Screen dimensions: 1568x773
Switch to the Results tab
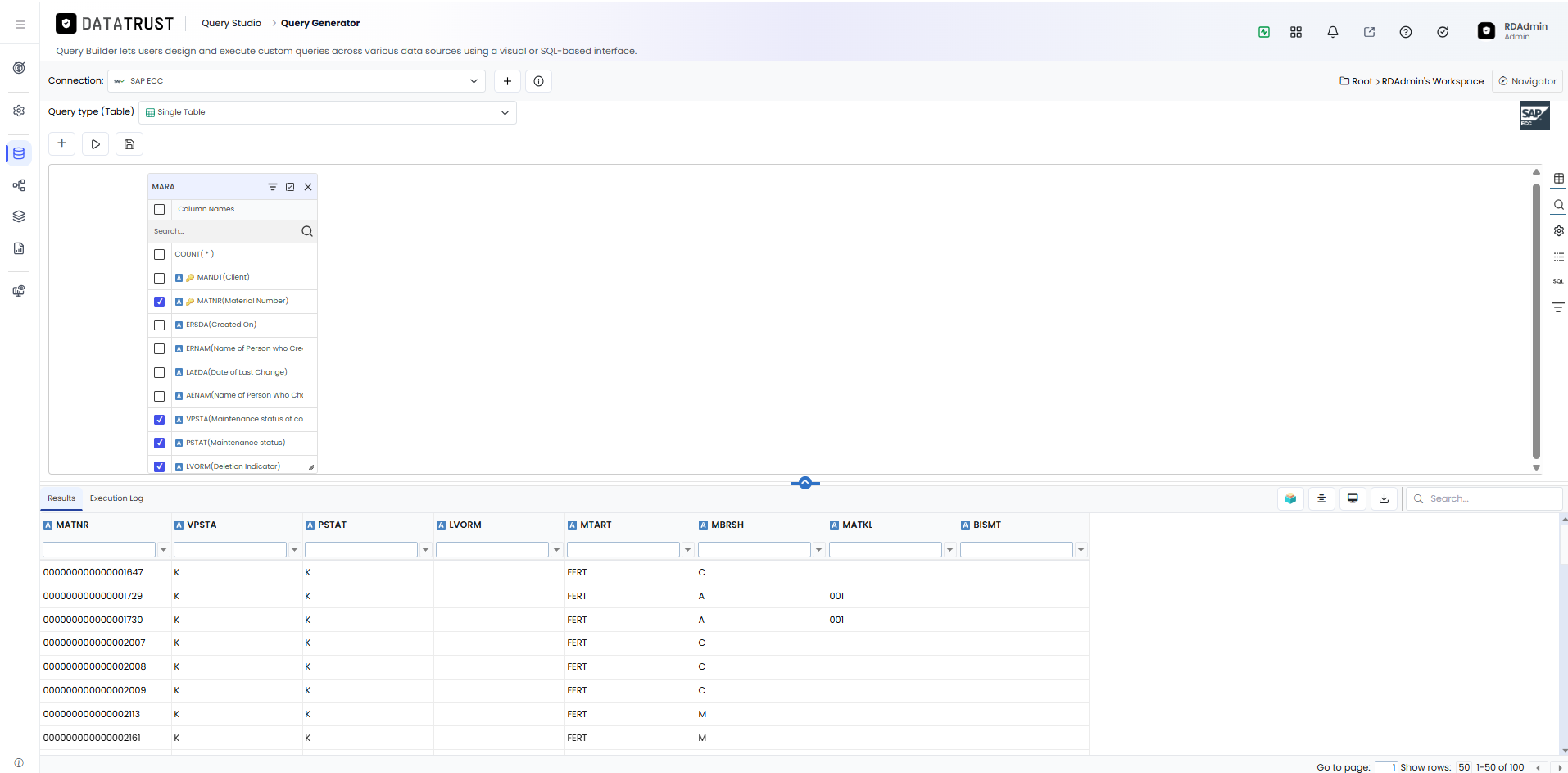pyautogui.click(x=61, y=498)
